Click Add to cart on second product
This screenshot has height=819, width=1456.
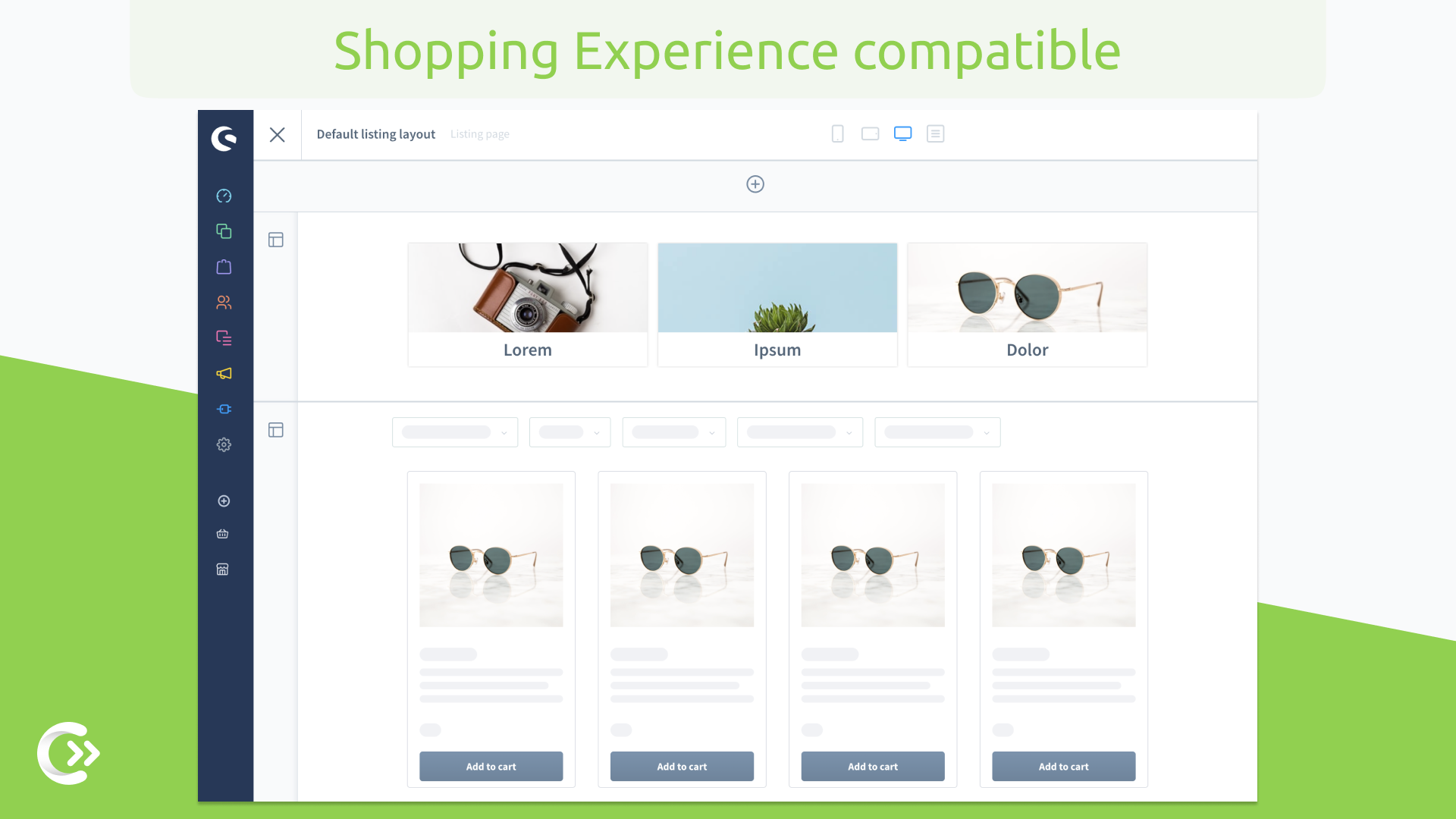click(682, 766)
